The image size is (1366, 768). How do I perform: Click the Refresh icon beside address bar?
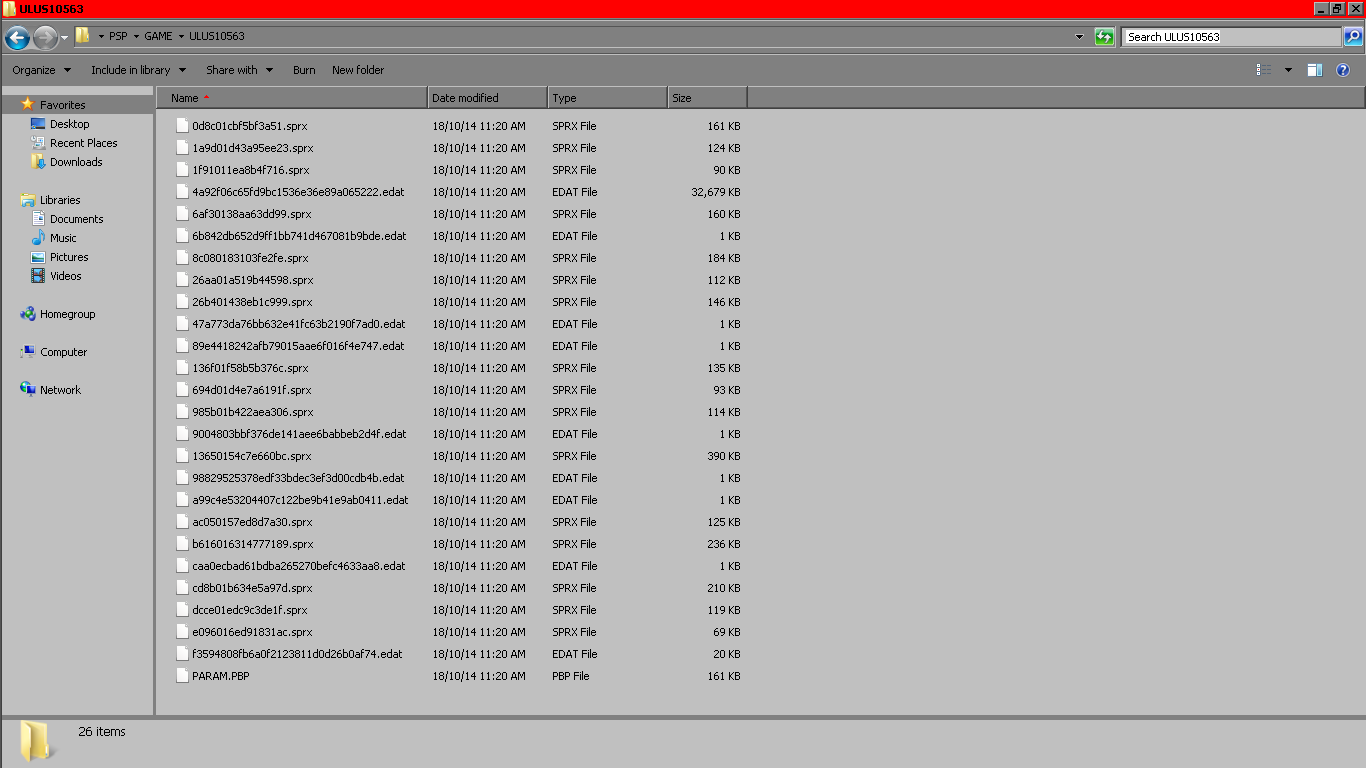[1104, 37]
